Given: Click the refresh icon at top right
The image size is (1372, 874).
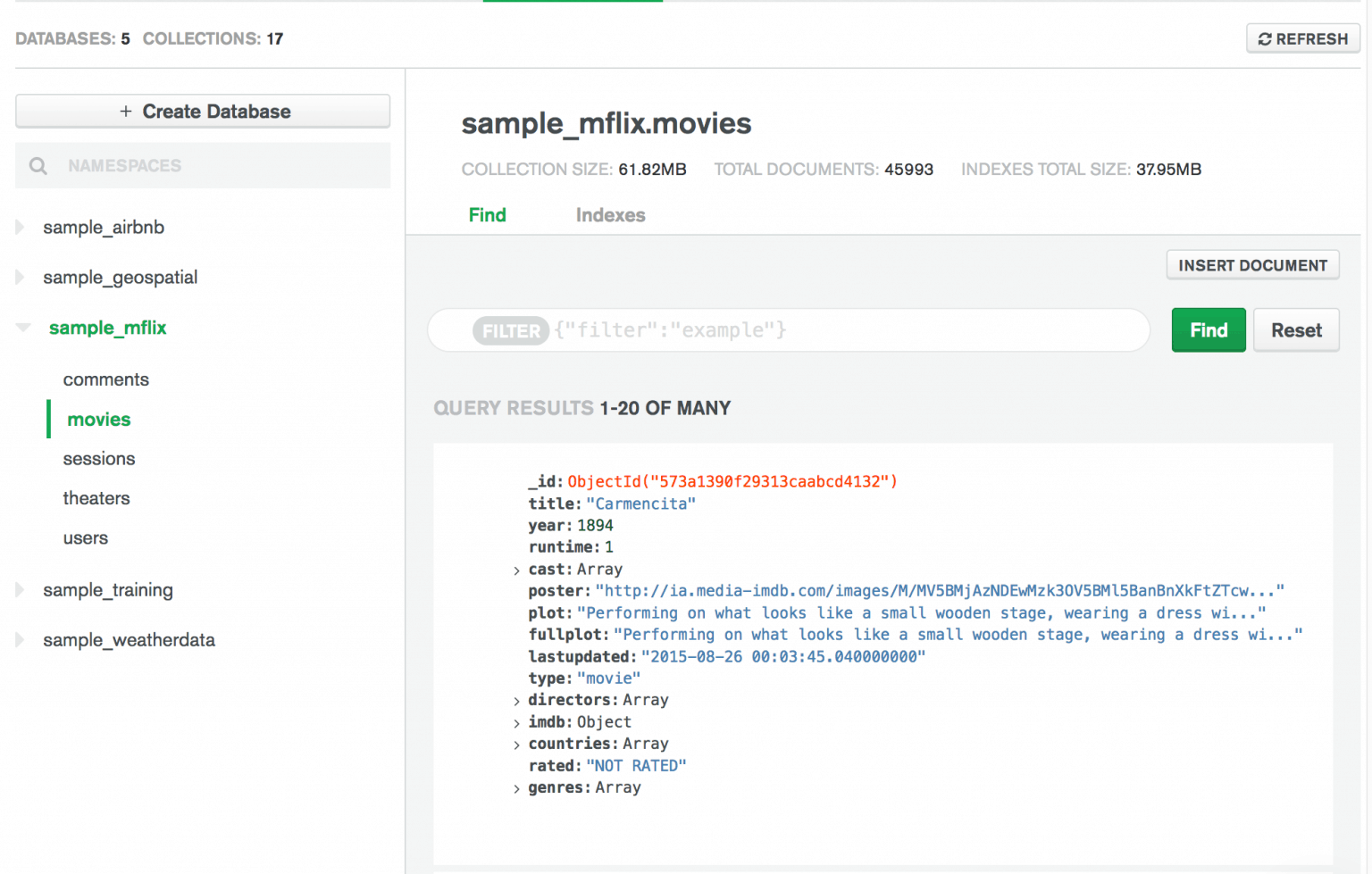Looking at the screenshot, I should click(x=1264, y=39).
